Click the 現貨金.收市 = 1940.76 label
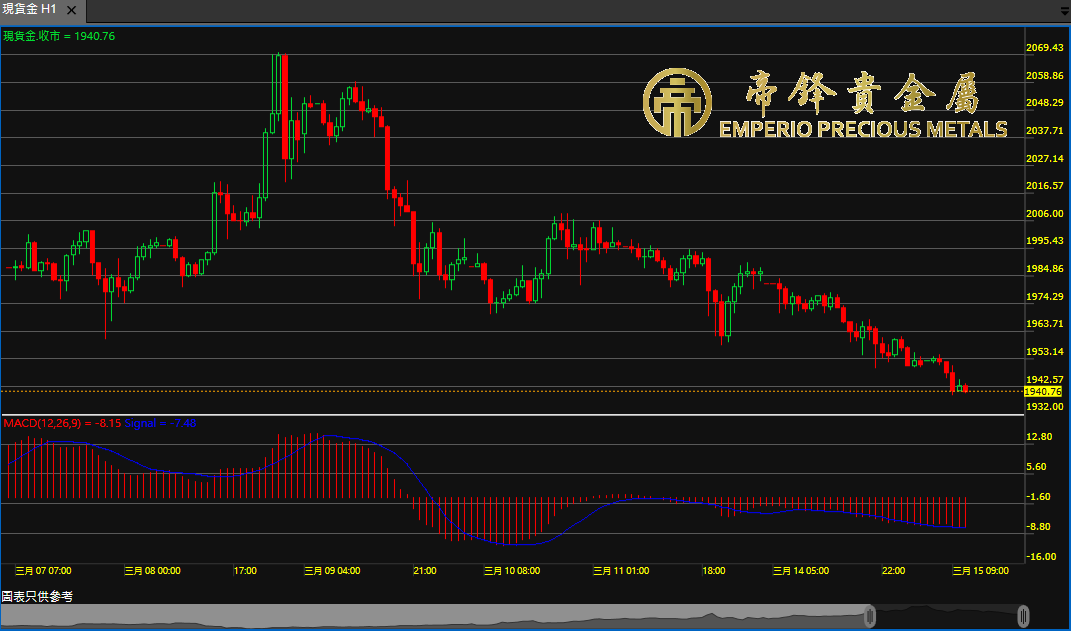1071x631 pixels. tap(59, 36)
